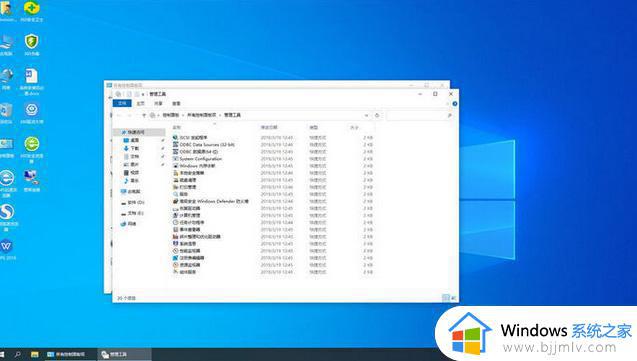Image resolution: width=637 pixels, height=361 pixels.
Task: Switch to details view layout
Action: [446, 298]
